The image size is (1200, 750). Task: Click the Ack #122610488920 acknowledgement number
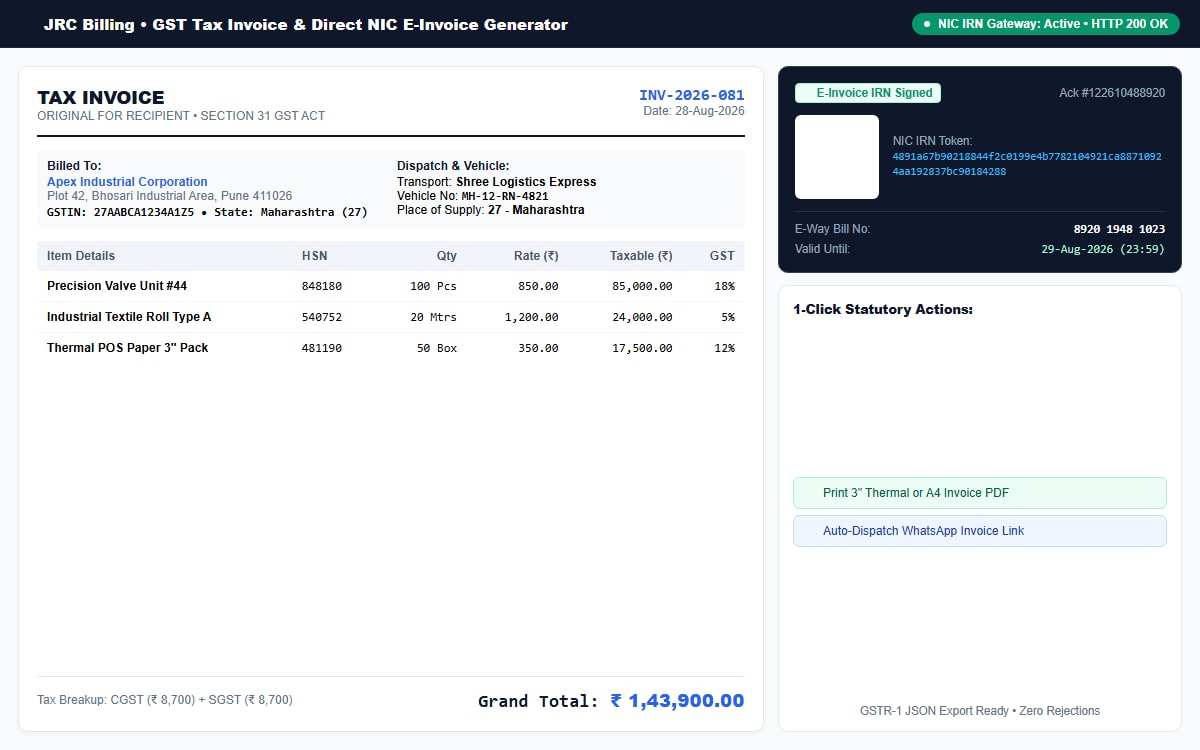point(1112,93)
